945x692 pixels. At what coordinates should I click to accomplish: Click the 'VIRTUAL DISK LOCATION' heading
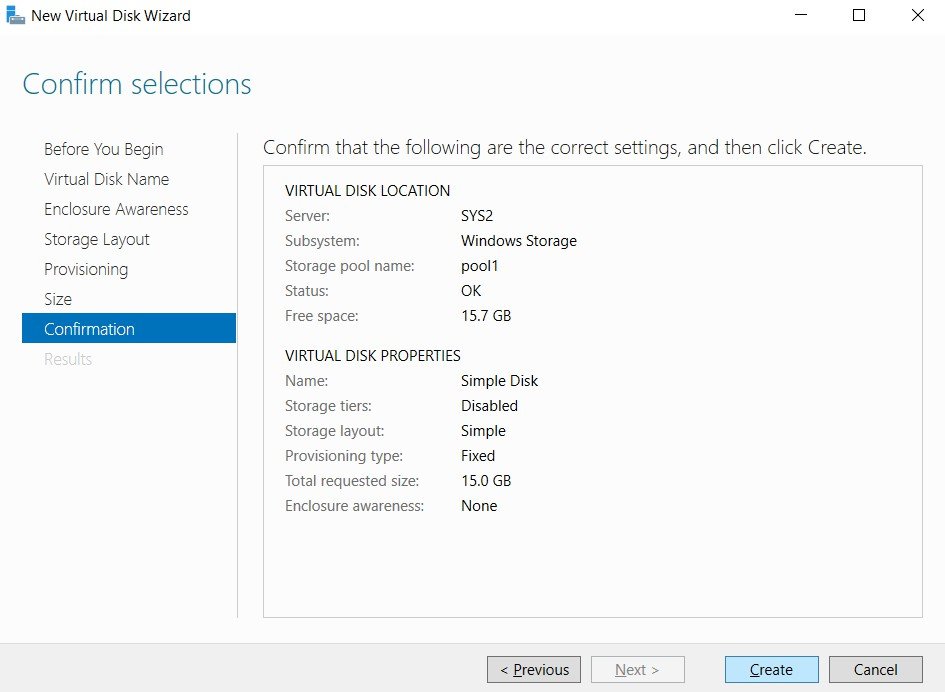click(368, 190)
